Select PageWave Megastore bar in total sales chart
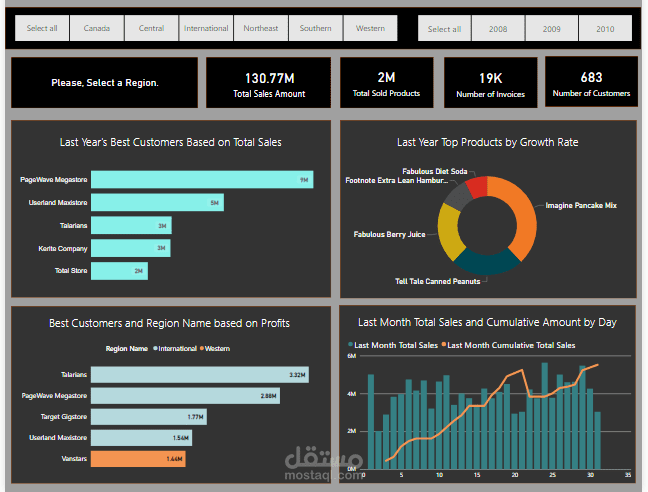 (x=202, y=180)
